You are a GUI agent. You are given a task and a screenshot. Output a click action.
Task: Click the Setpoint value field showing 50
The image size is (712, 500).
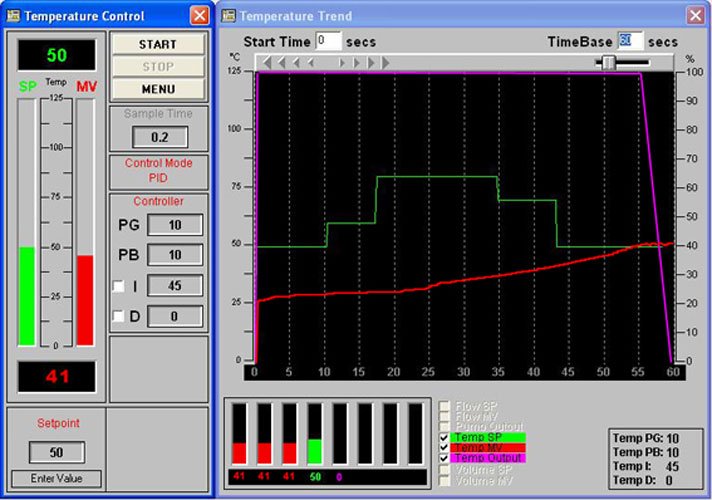point(56,452)
